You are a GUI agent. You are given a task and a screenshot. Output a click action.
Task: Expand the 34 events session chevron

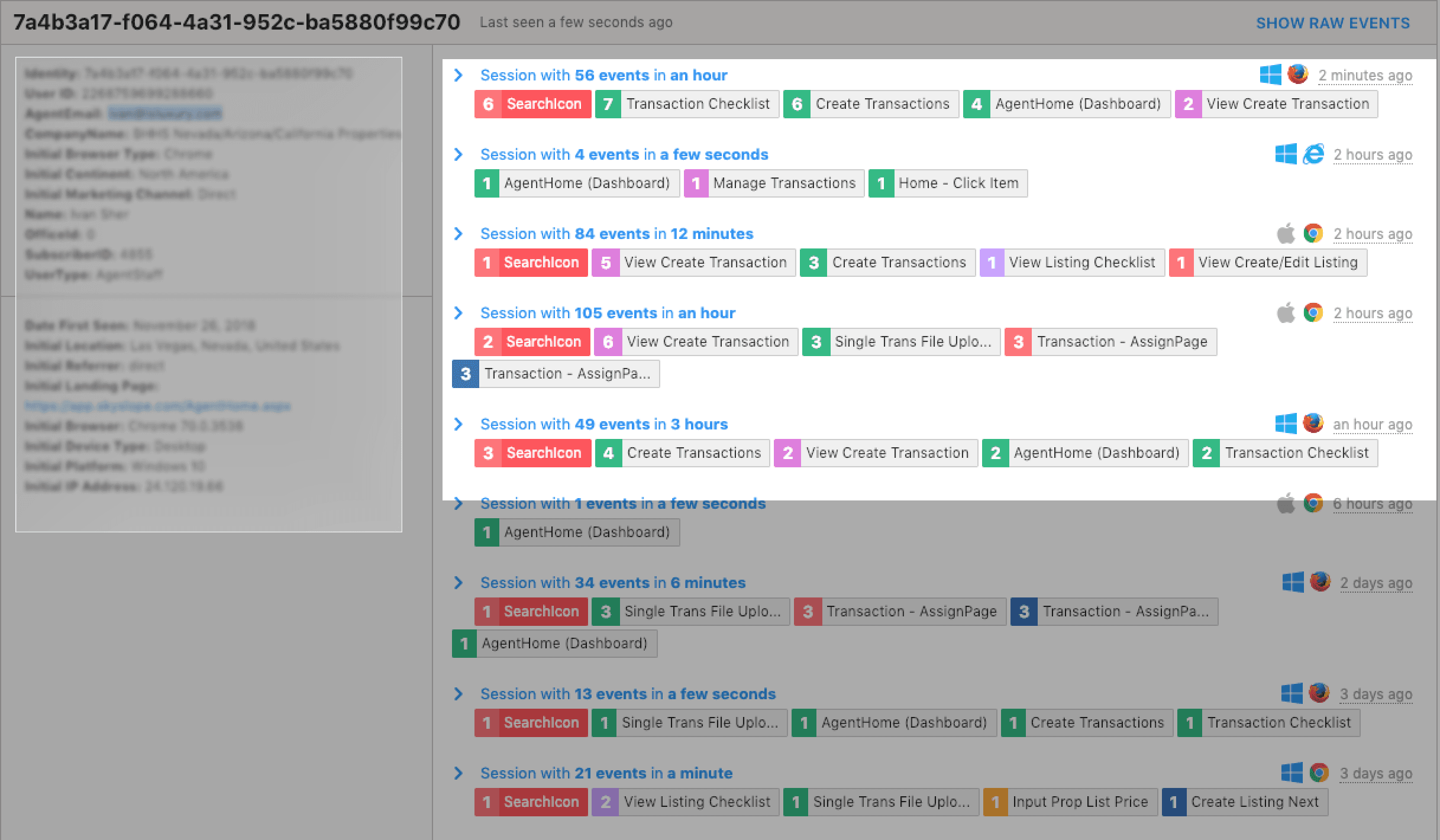[458, 583]
